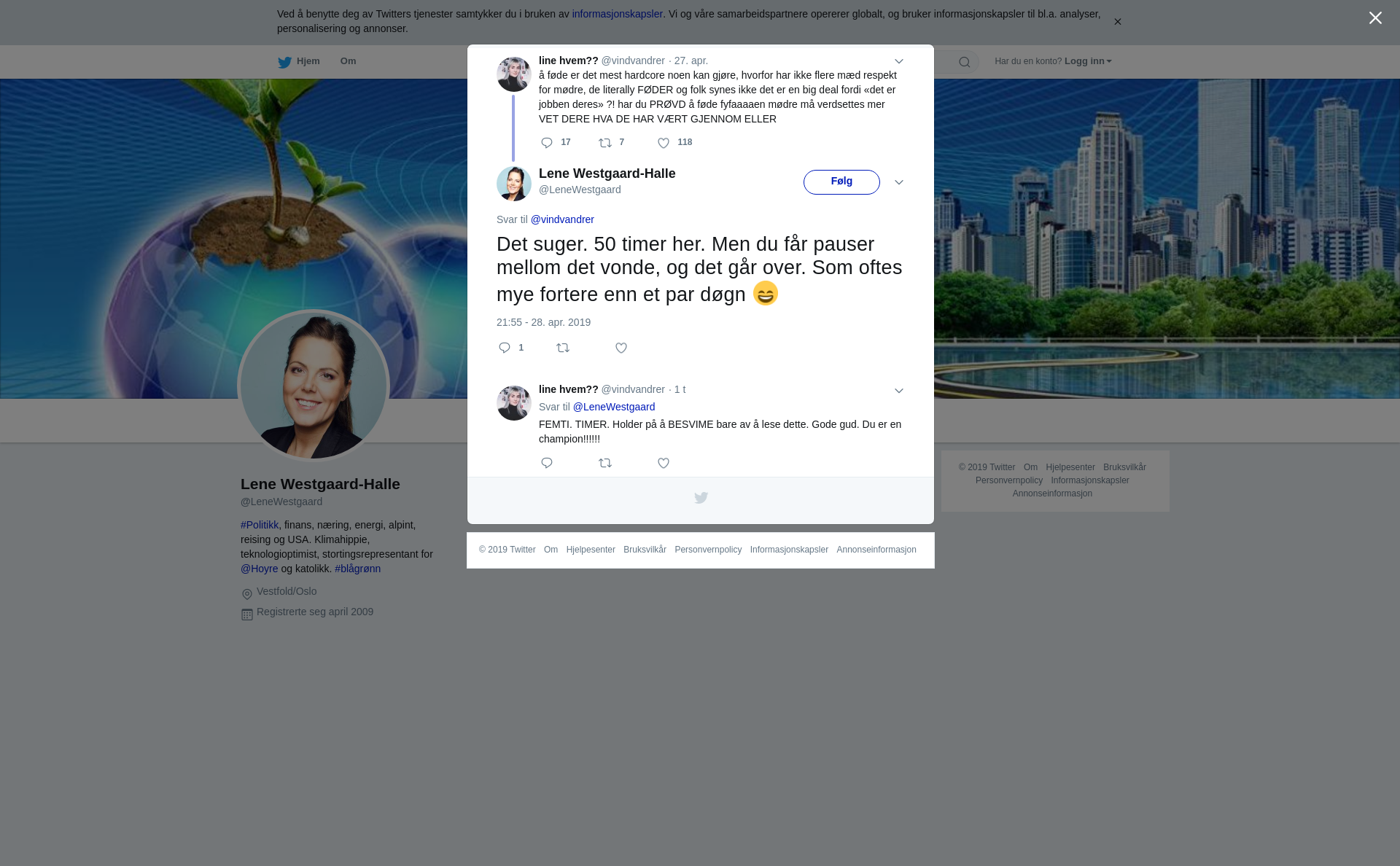Screen dimensions: 1400x866
Task: Open the Om navigation item
Action: pyautogui.click(x=348, y=61)
